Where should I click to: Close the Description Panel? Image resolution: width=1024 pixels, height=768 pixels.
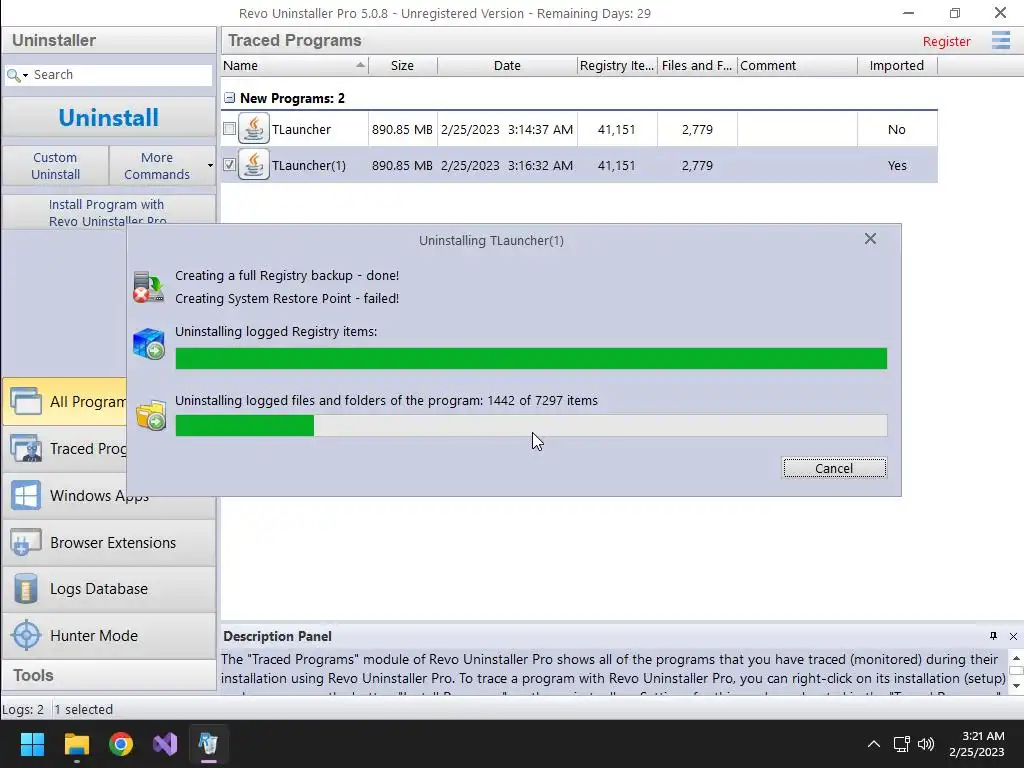(x=1013, y=636)
